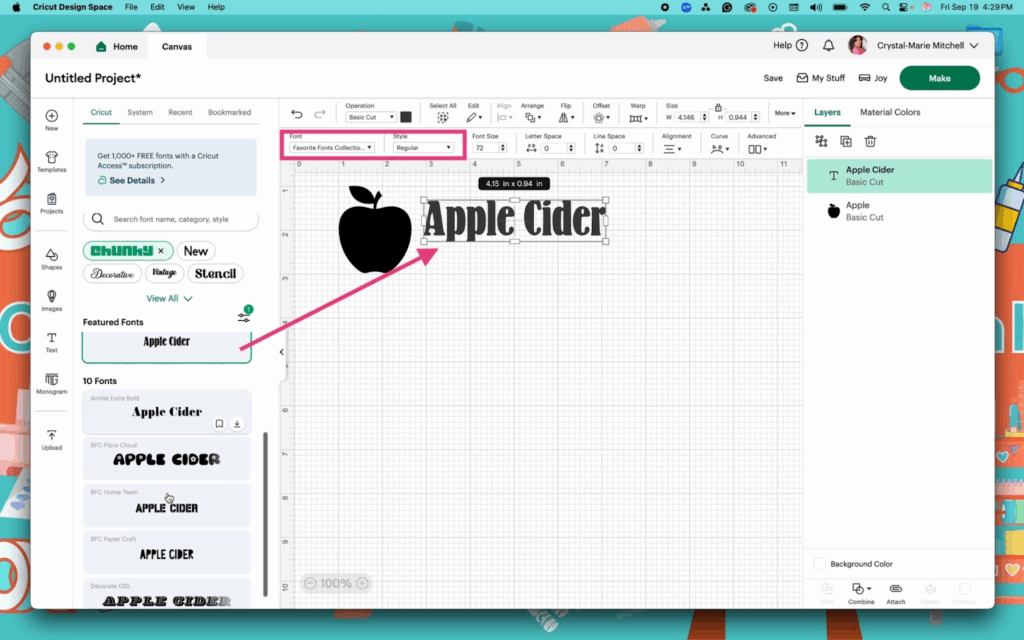Open the Font dropdown
The height and width of the screenshot is (640, 1024).
click(x=332, y=147)
